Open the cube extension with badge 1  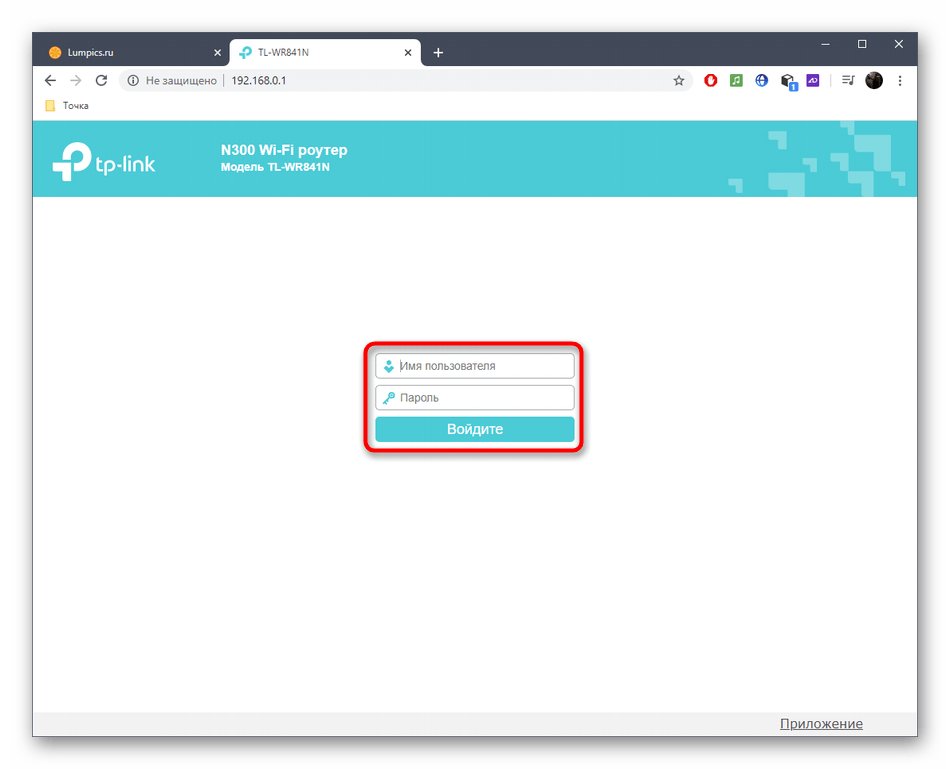point(788,81)
